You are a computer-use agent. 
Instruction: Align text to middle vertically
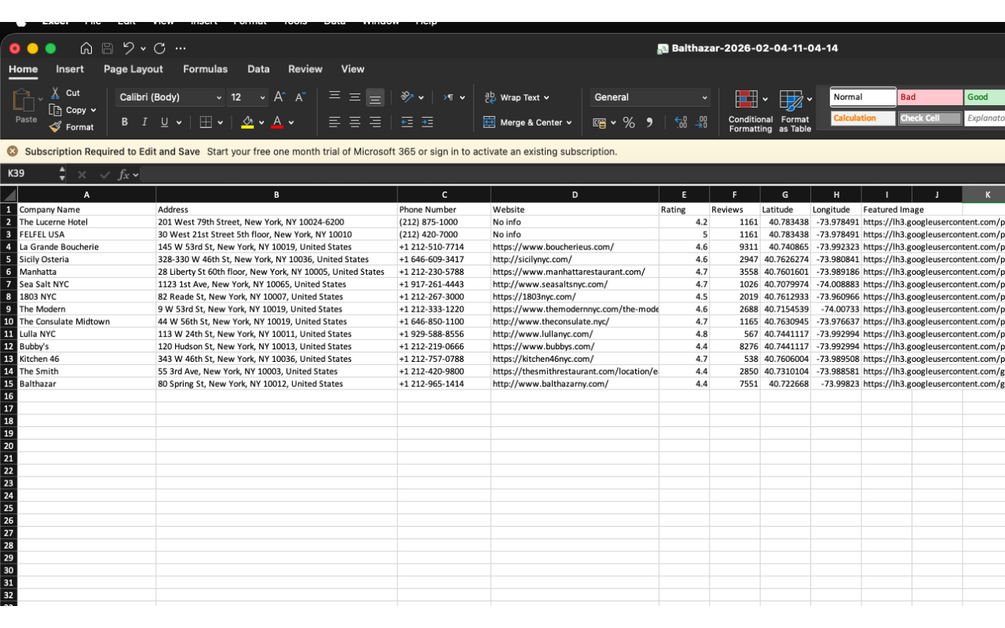354,97
